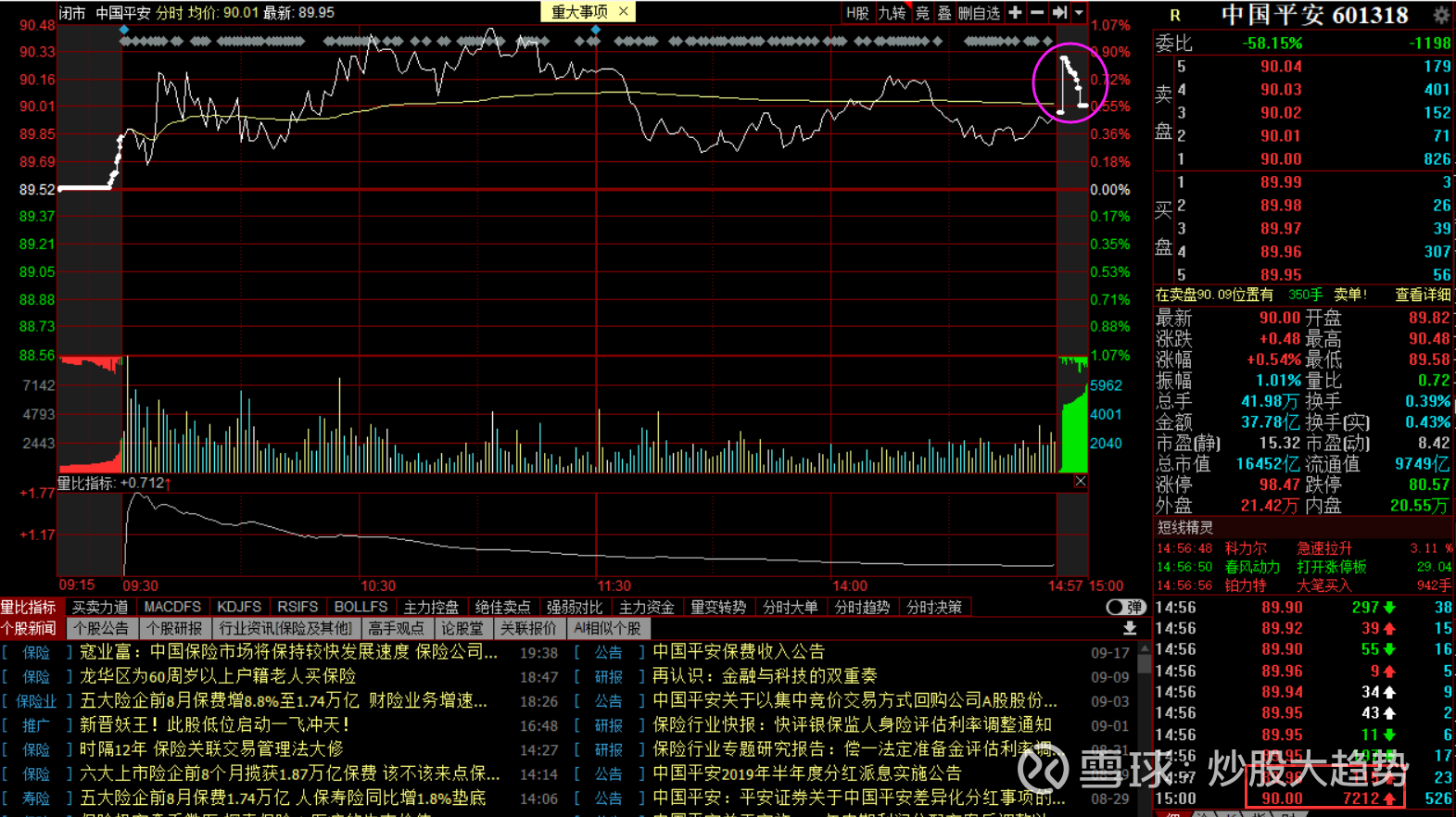Click the settings gear next to 601318
Screen dimensions: 1456x817
(1440, 15)
